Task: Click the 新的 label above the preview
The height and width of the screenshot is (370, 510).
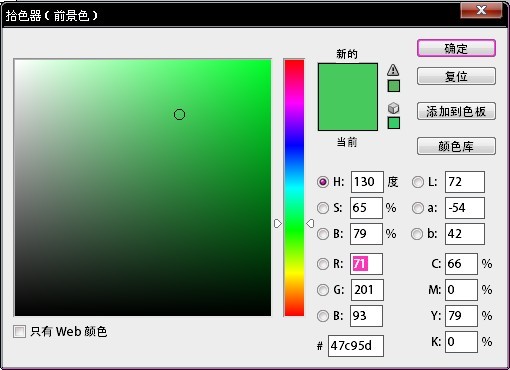Action: coord(347,54)
